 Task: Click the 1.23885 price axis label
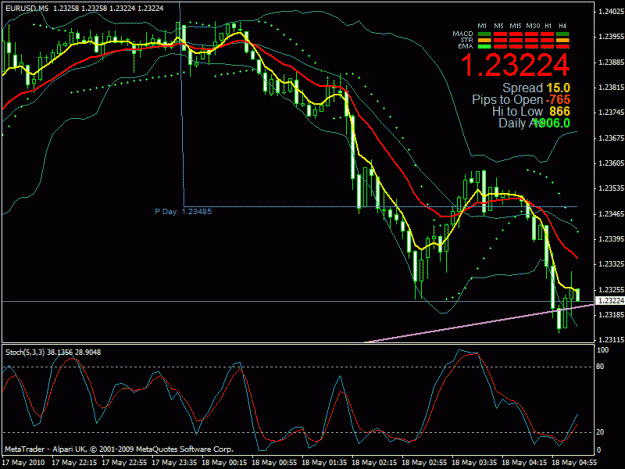(x=611, y=62)
